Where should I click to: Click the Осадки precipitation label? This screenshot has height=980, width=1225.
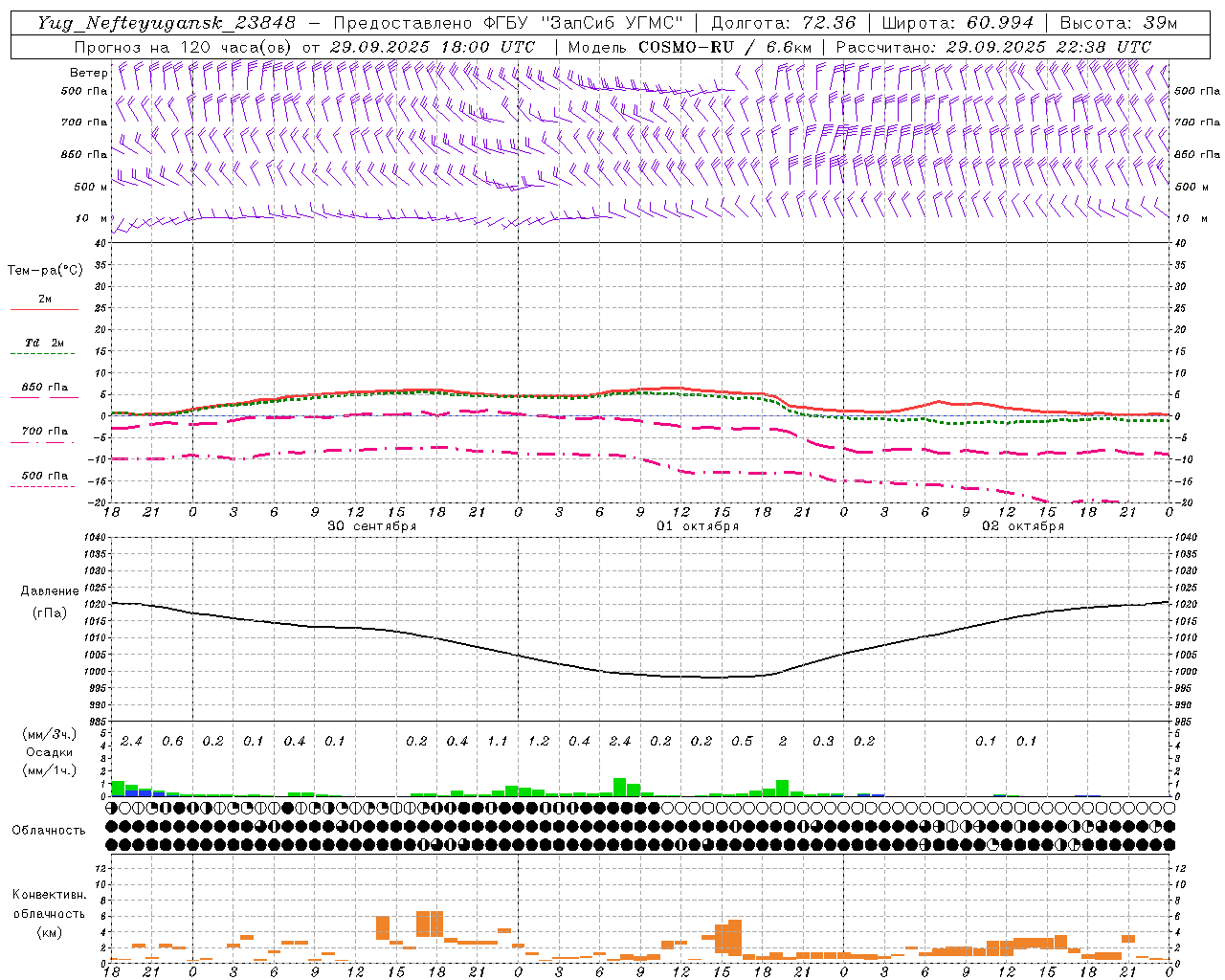[49, 752]
